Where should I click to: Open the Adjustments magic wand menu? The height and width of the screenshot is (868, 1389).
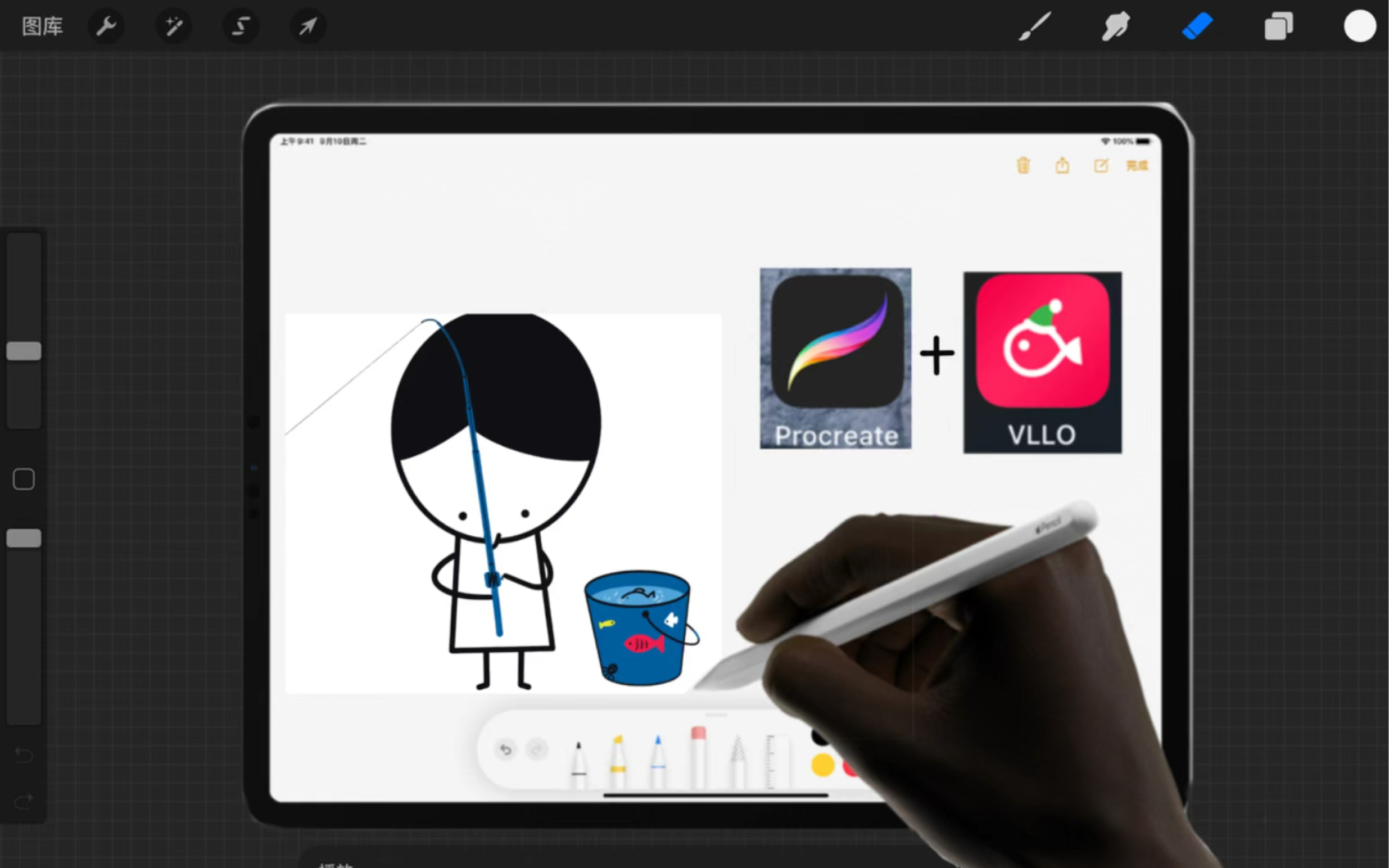173,26
